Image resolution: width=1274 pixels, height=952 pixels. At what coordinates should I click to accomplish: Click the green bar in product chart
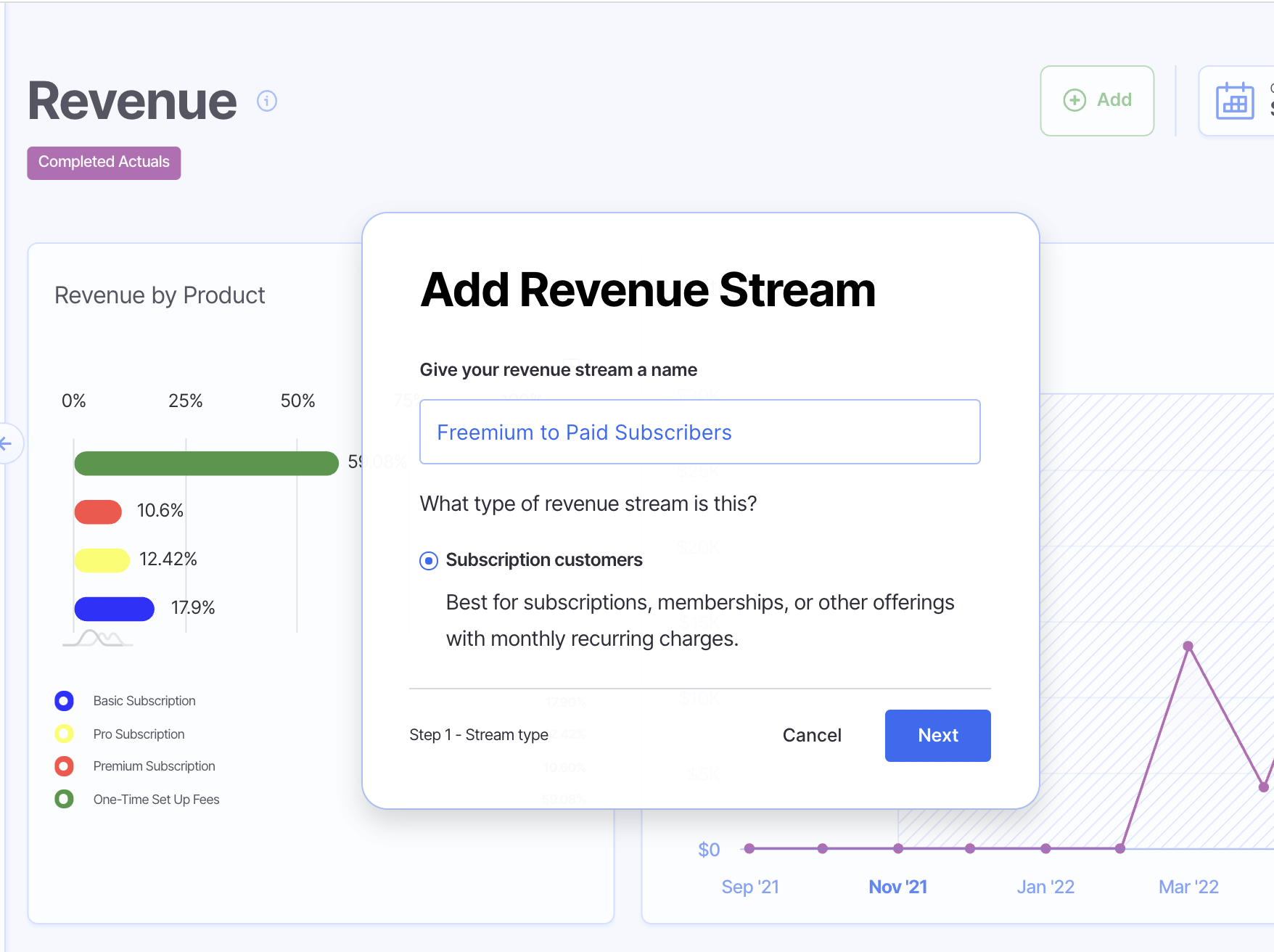click(x=206, y=464)
